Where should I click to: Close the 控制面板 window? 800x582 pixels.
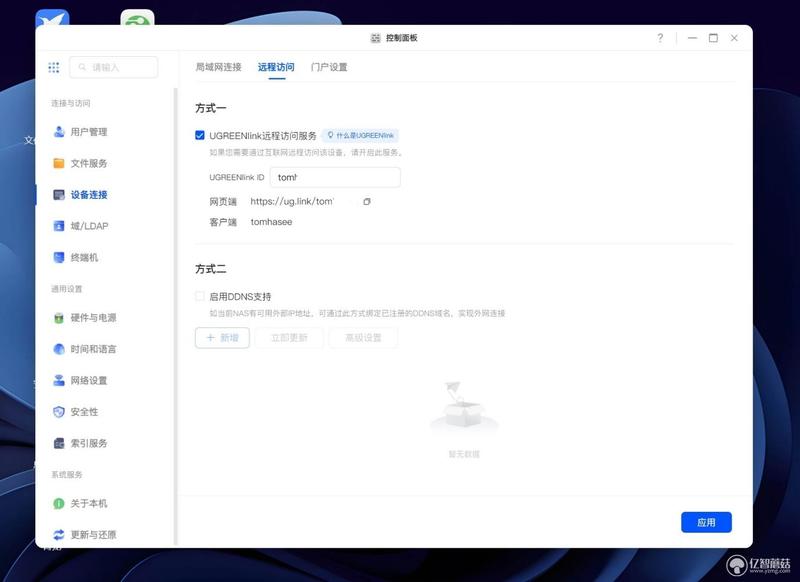[x=734, y=38]
